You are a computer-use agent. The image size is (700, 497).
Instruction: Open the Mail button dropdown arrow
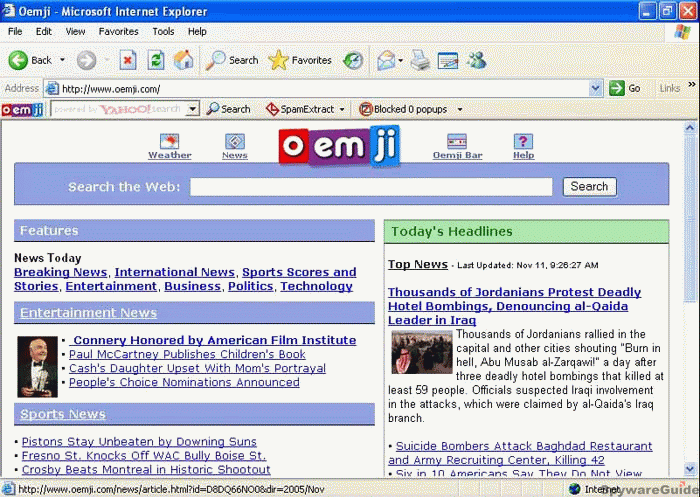point(400,60)
